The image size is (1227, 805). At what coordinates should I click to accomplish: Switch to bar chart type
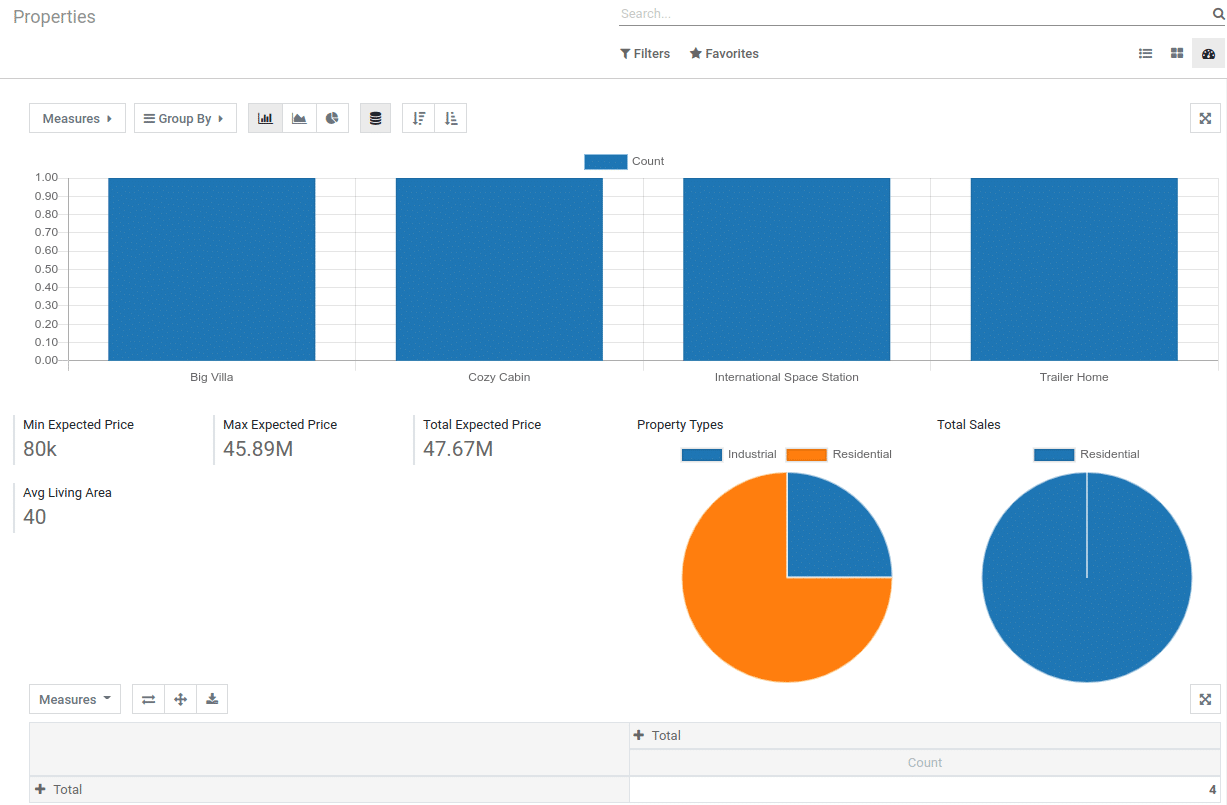[265, 118]
